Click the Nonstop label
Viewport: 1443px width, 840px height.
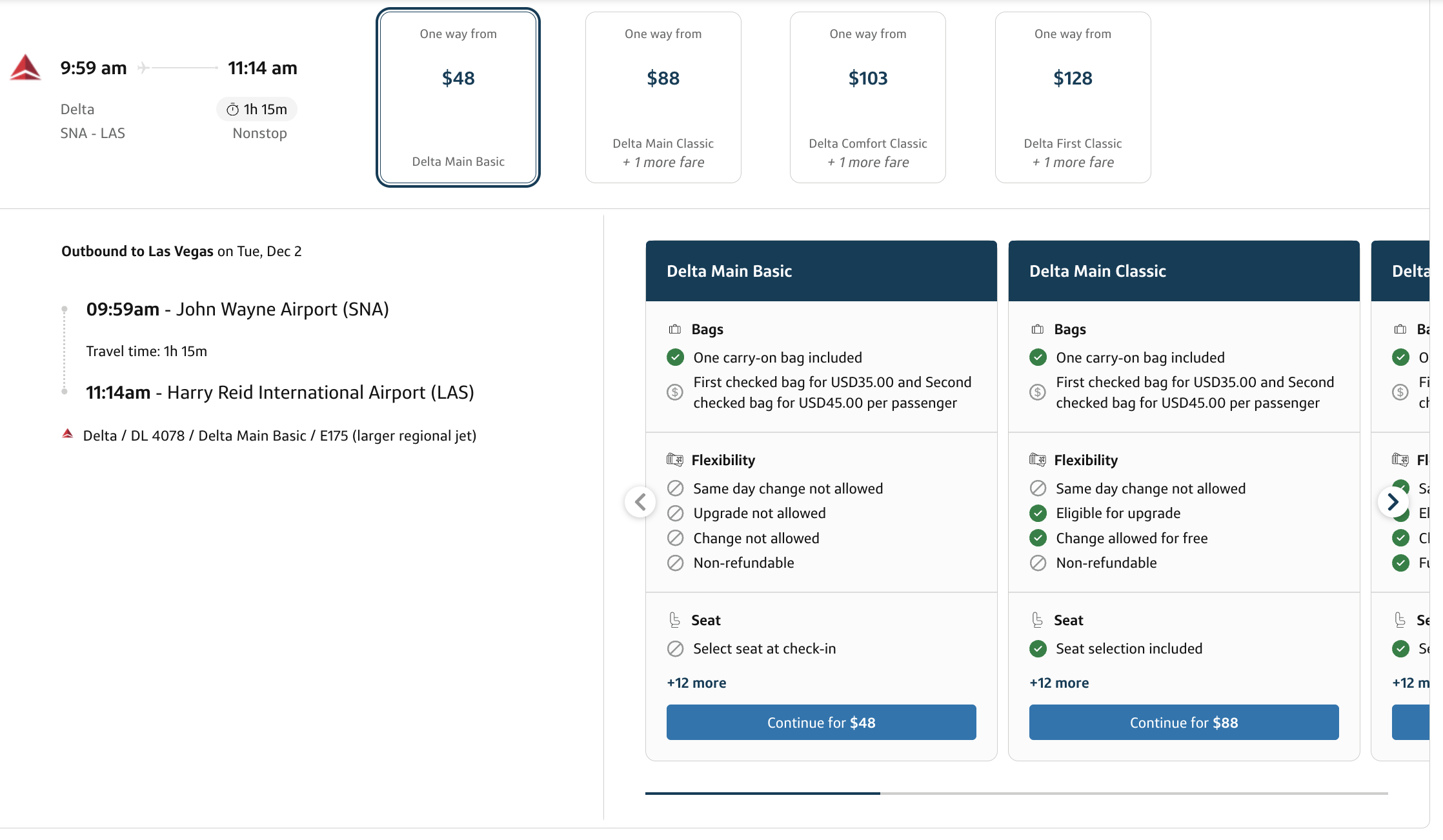tap(259, 134)
